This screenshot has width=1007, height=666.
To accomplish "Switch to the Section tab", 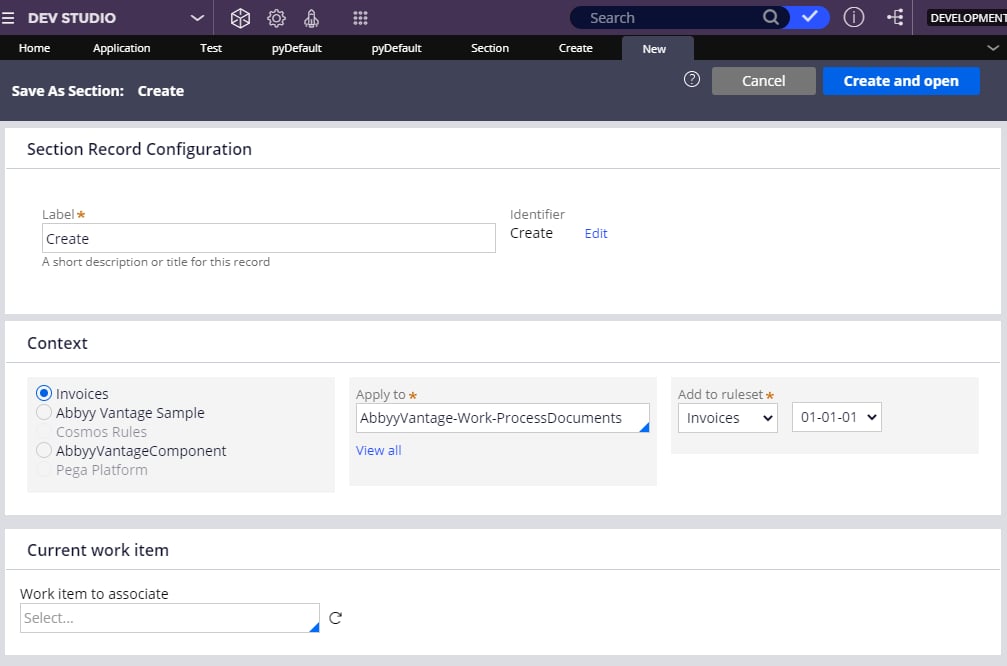I will pyautogui.click(x=489, y=48).
